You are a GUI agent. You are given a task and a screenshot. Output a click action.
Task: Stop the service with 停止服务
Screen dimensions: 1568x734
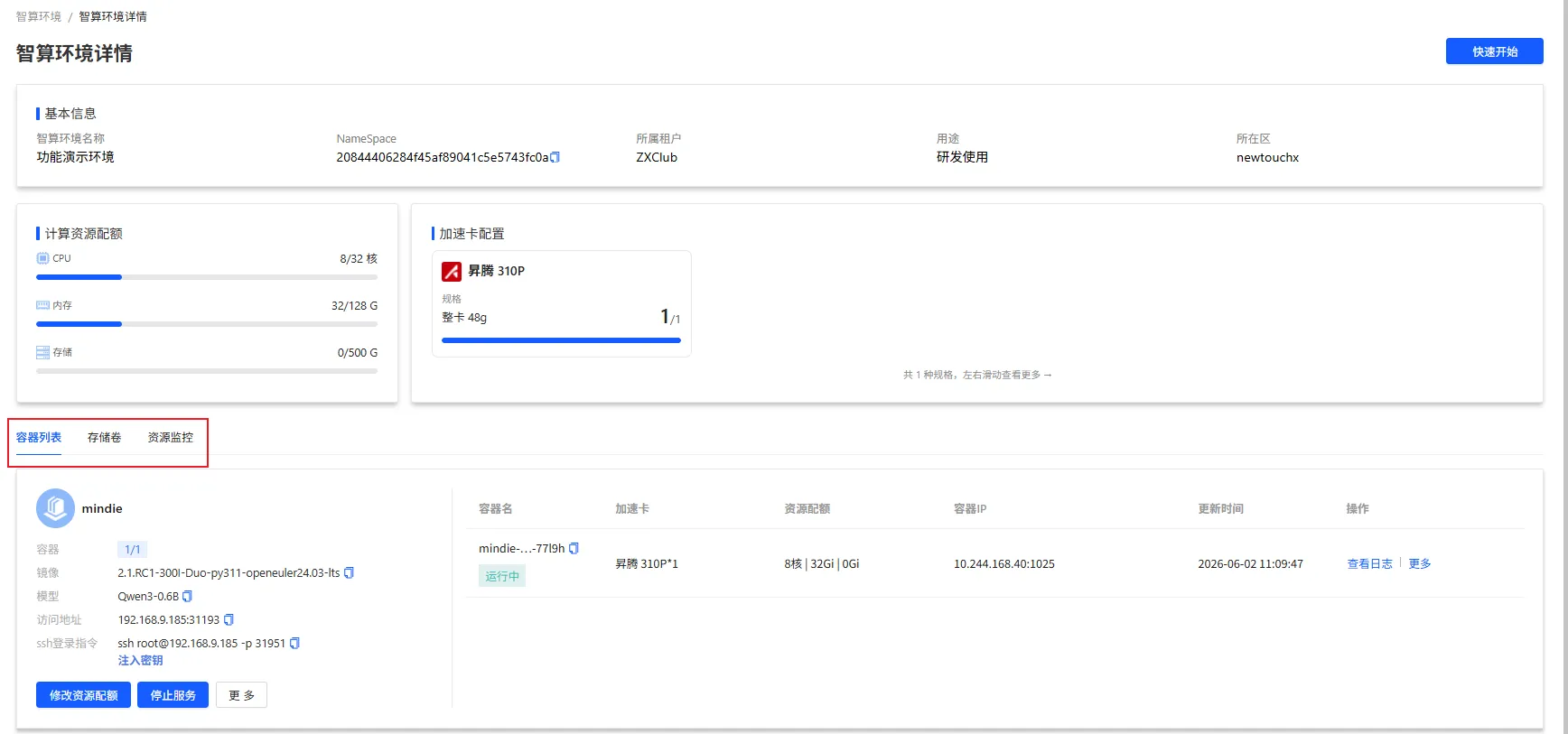[x=173, y=695]
